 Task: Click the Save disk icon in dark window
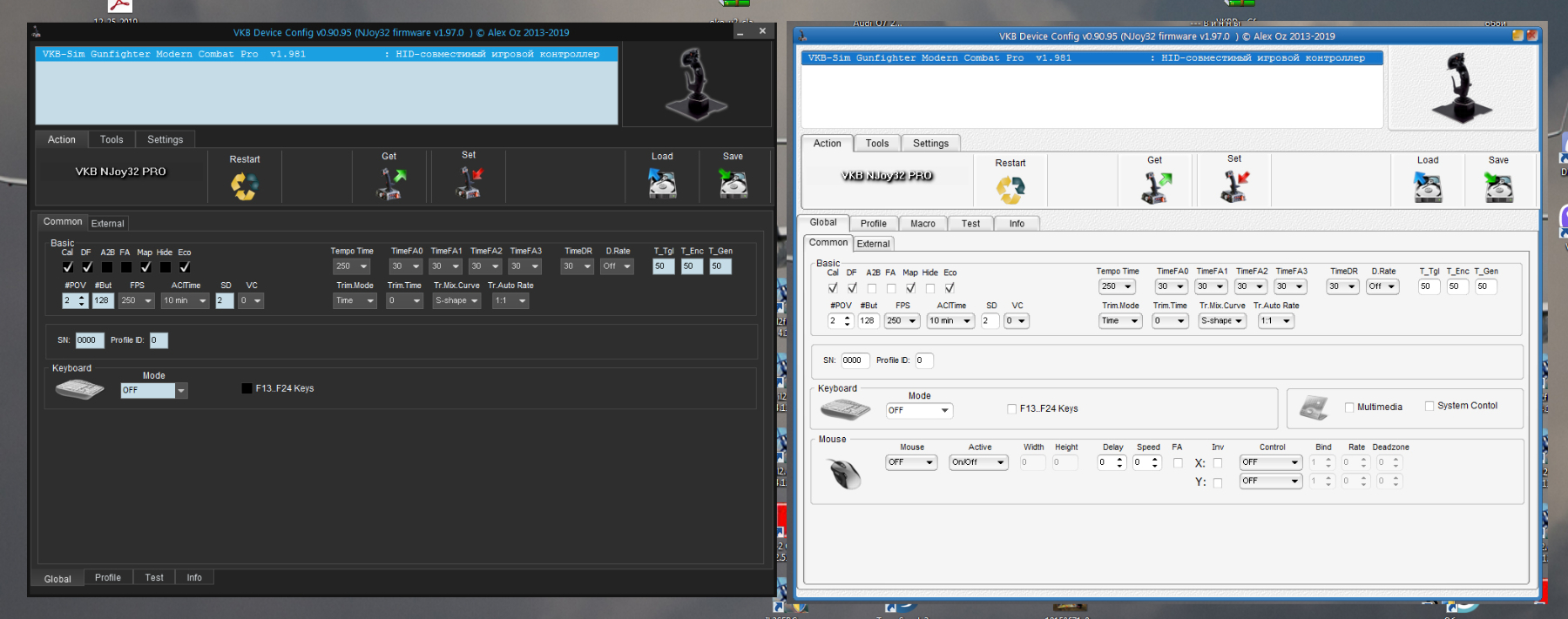tap(733, 183)
